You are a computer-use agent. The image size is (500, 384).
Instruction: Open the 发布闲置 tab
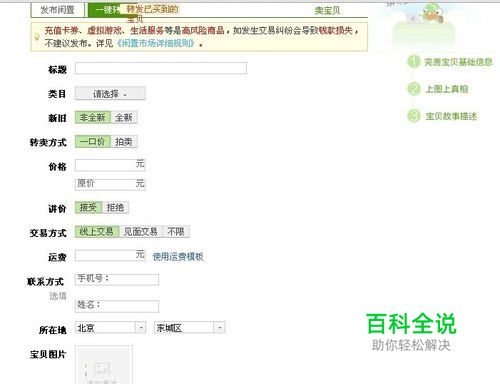tap(58, 10)
